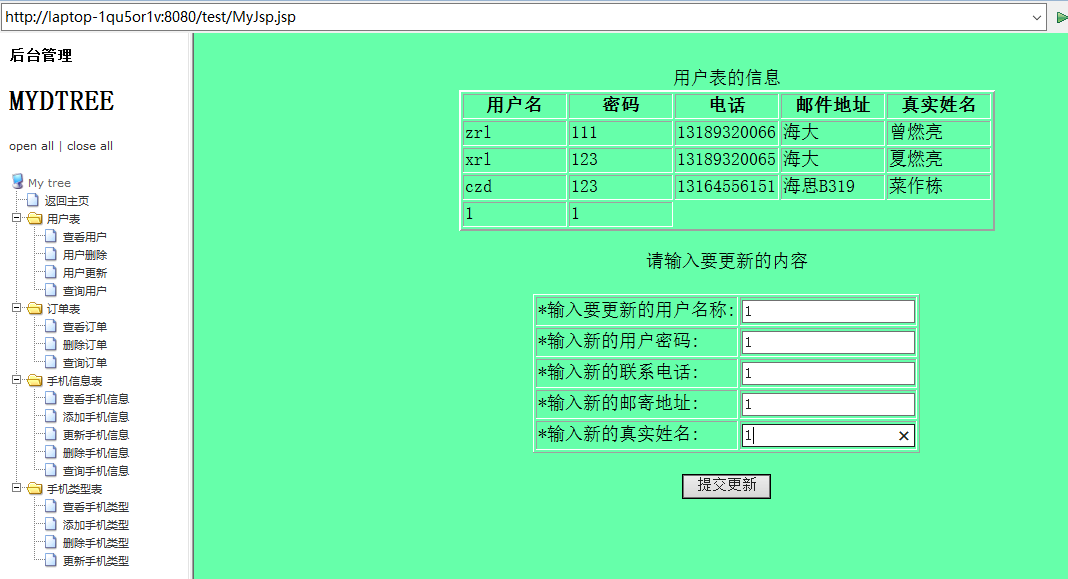Viewport: 1068px width, 579px height.
Task: Click the page icon beside 删除手机类型
Action: [x=50, y=543]
